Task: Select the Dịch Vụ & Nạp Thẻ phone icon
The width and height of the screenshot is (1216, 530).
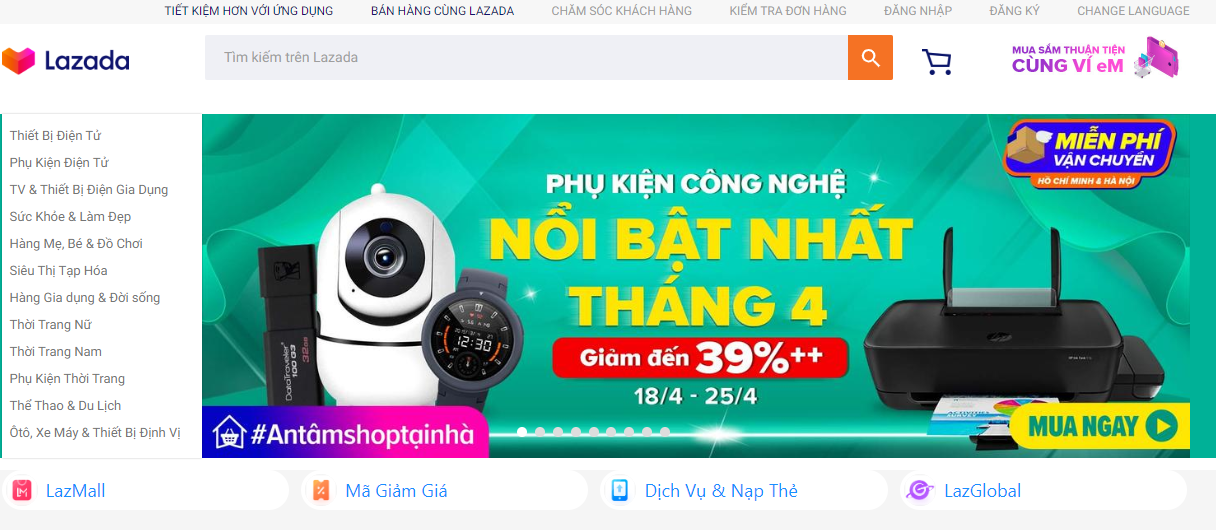Action: pyautogui.click(x=620, y=491)
